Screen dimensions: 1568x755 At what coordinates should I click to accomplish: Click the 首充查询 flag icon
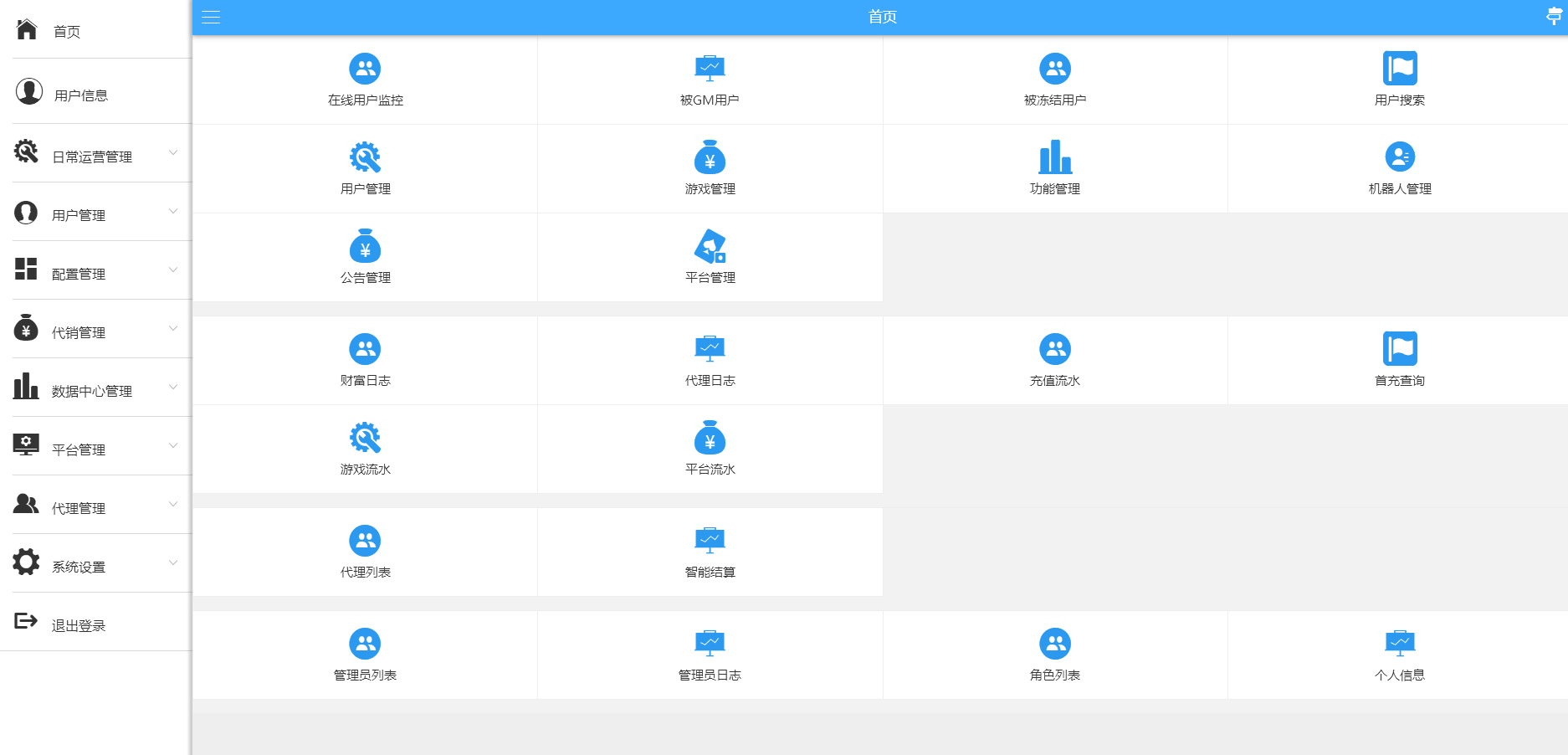[1400, 349]
